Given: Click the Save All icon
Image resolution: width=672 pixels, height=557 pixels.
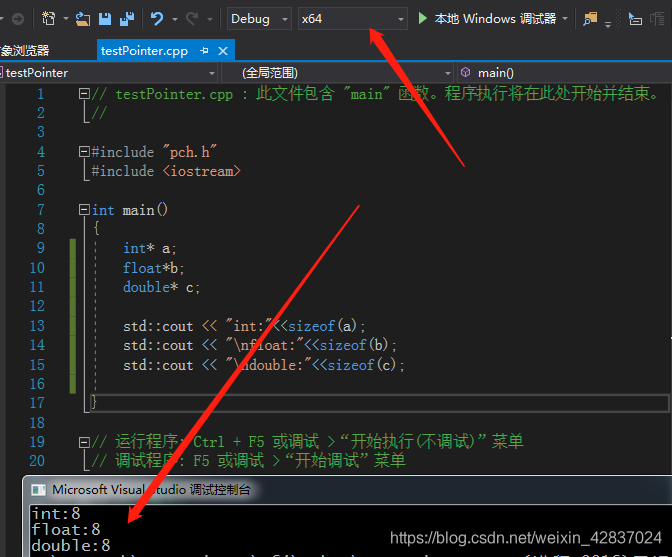Looking at the screenshot, I should [127, 19].
